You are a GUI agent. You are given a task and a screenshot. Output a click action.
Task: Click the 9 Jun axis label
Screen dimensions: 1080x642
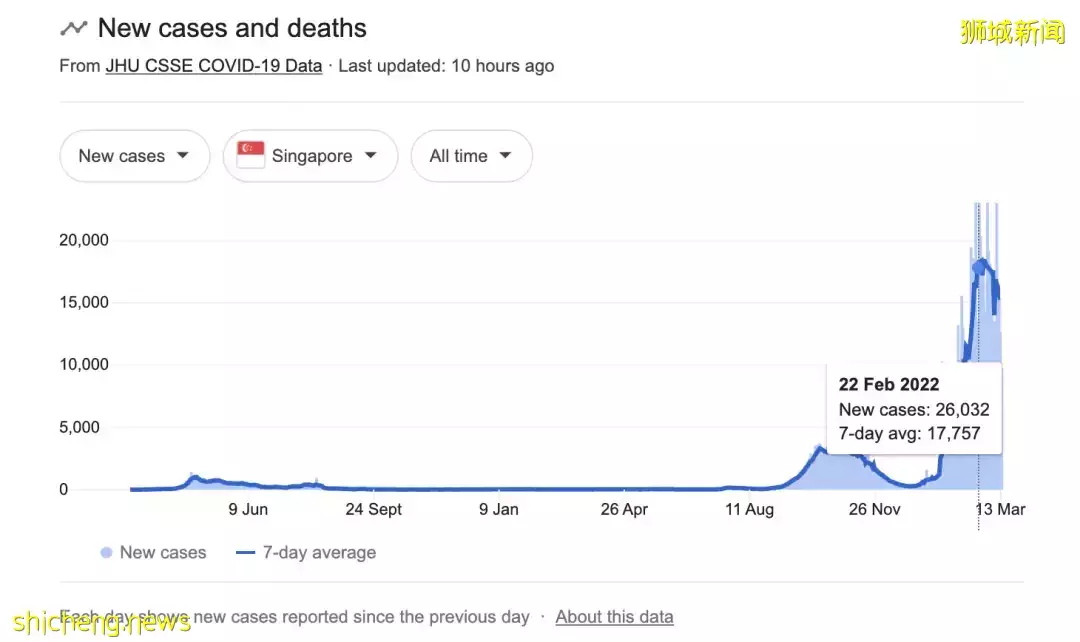[x=248, y=509]
